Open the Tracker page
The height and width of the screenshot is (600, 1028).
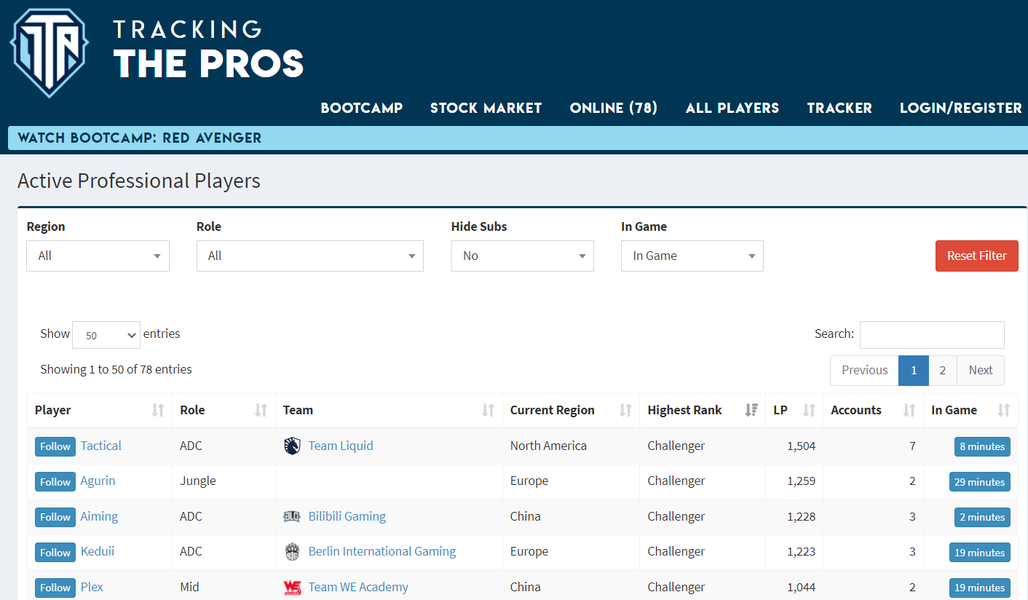click(x=839, y=108)
